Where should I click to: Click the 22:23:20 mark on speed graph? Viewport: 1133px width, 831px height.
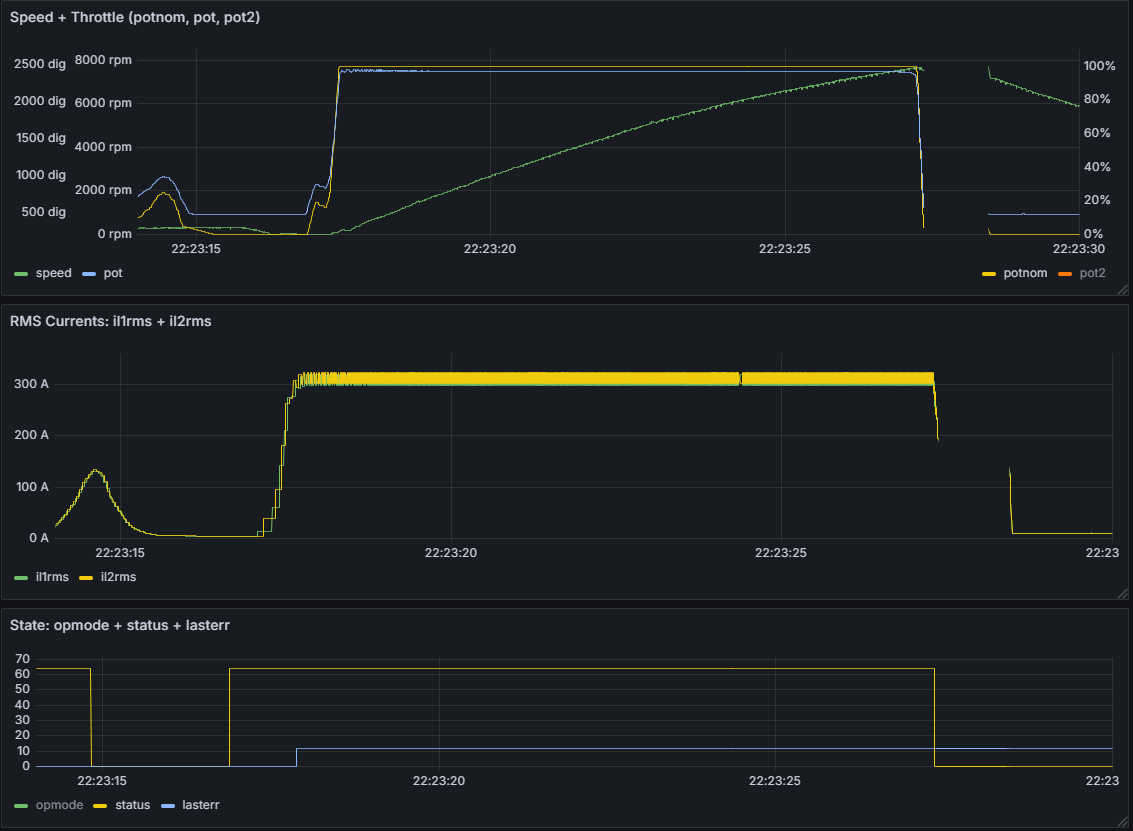tap(490, 249)
